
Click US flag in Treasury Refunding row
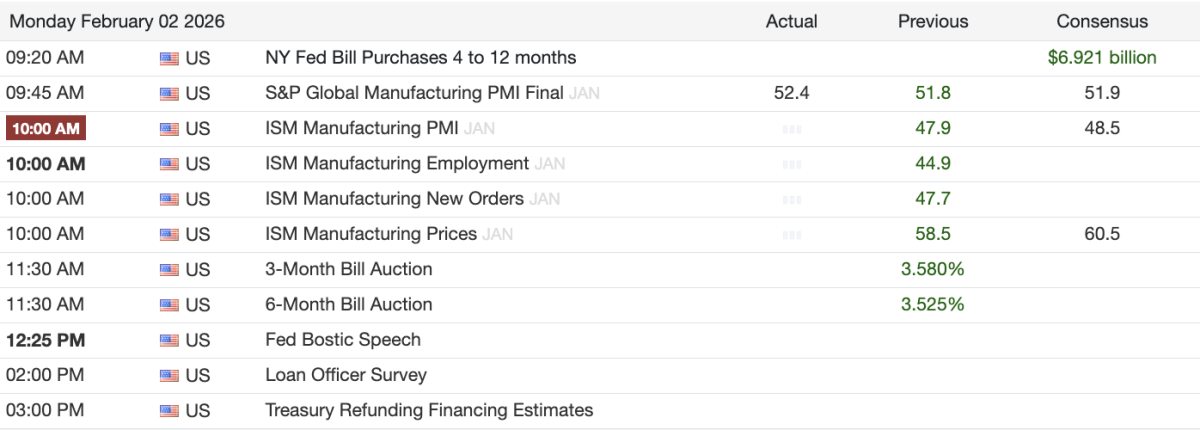pyautogui.click(x=168, y=410)
